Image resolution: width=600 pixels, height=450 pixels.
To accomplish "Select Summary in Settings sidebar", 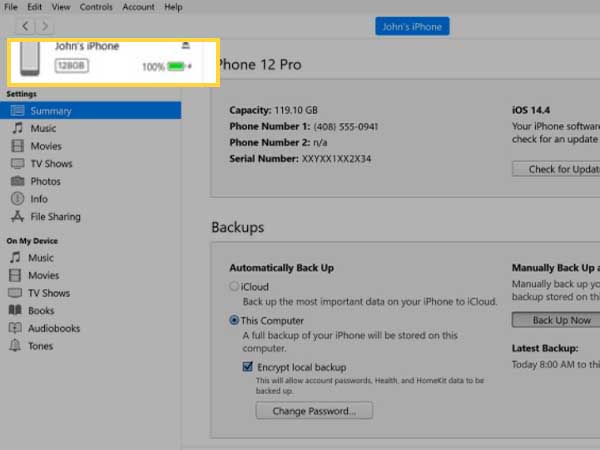I will [91, 111].
